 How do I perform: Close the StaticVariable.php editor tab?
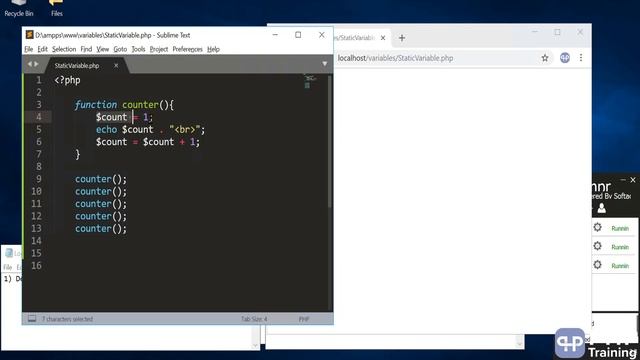[116, 65]
